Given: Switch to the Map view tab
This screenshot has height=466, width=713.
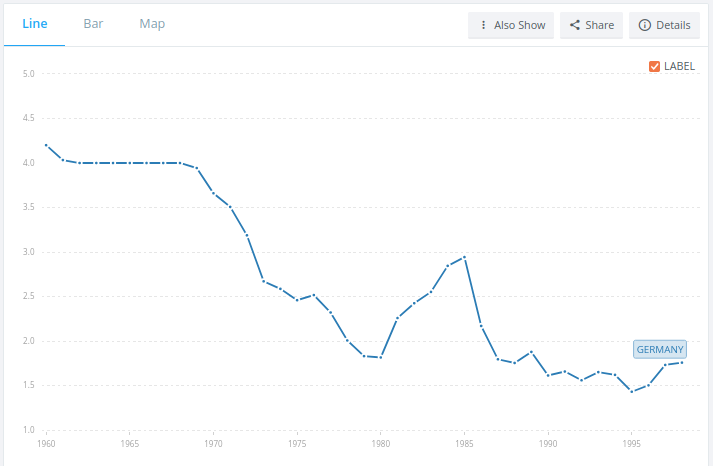Looking at the screenshot, I should 152,24.
